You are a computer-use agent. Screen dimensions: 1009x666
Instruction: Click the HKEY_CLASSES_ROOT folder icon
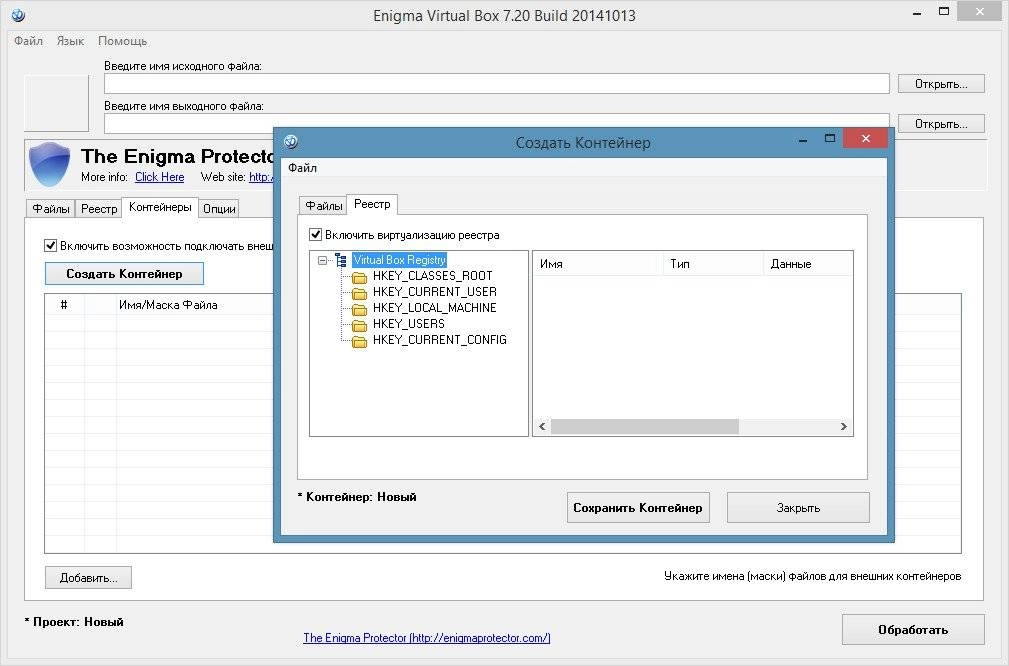pyautogui.click(x=359, y=277)
